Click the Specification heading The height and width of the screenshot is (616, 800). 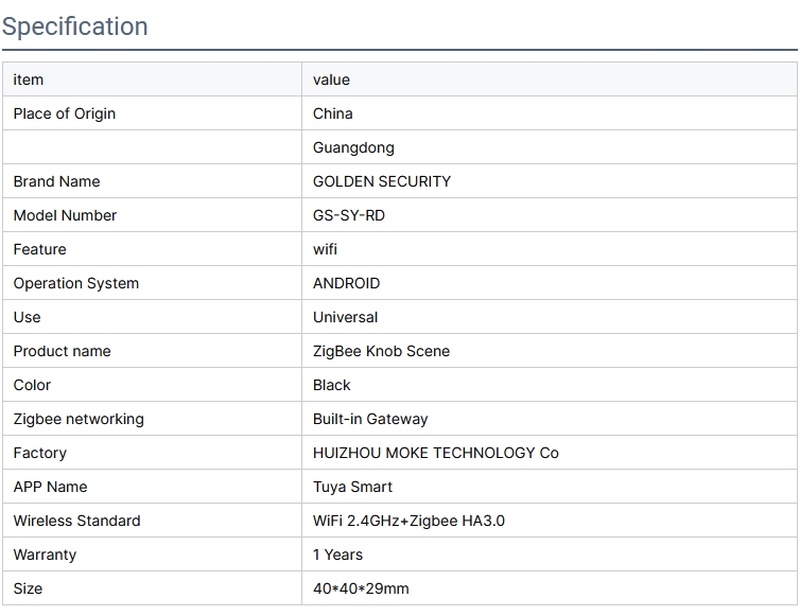pos(75,26)
